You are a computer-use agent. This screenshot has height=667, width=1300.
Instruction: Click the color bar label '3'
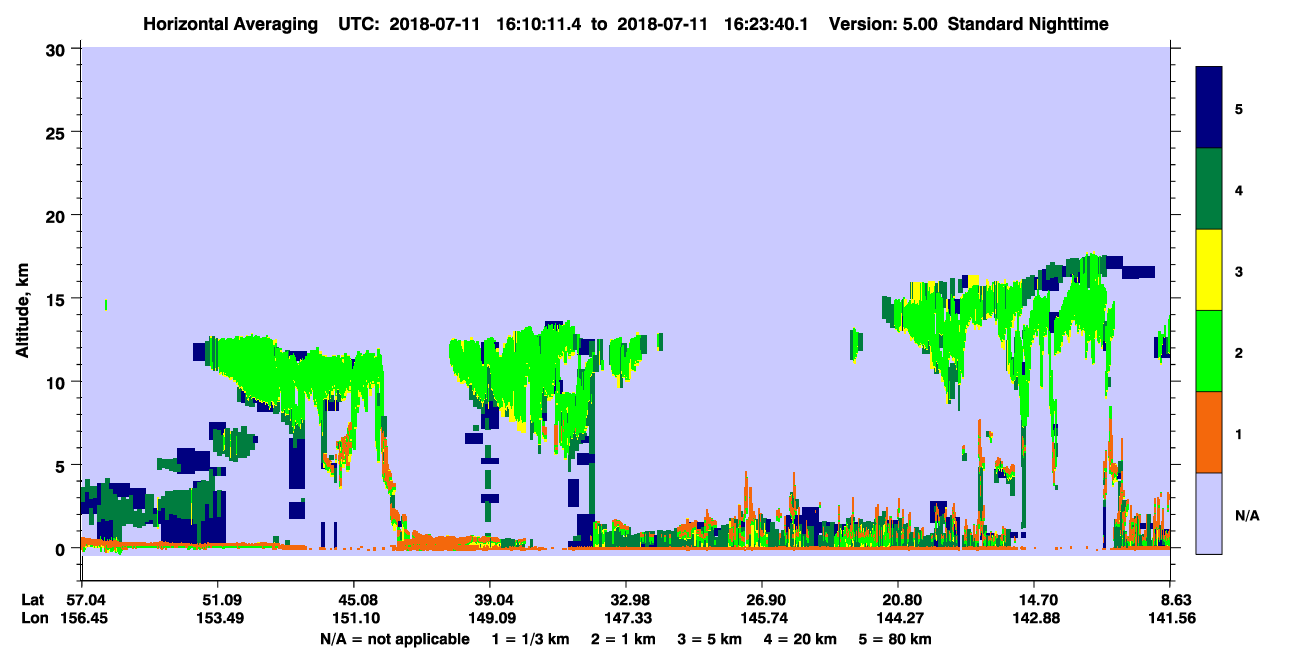tap(1239, 271)
